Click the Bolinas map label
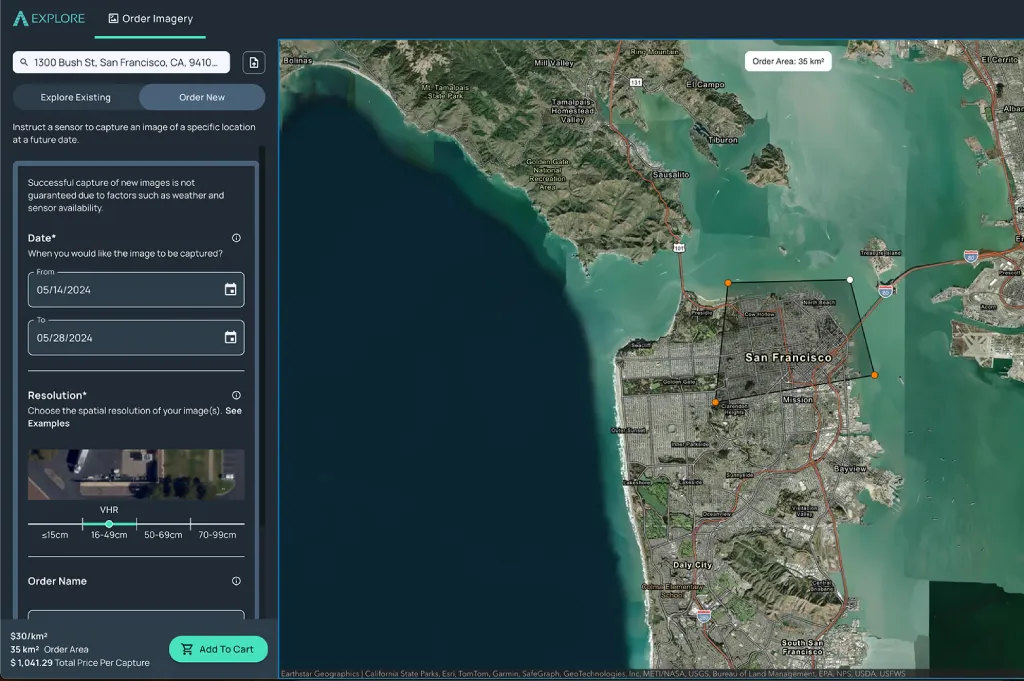This screenshot has width=1024, height=681. click(x=298, y=60)
